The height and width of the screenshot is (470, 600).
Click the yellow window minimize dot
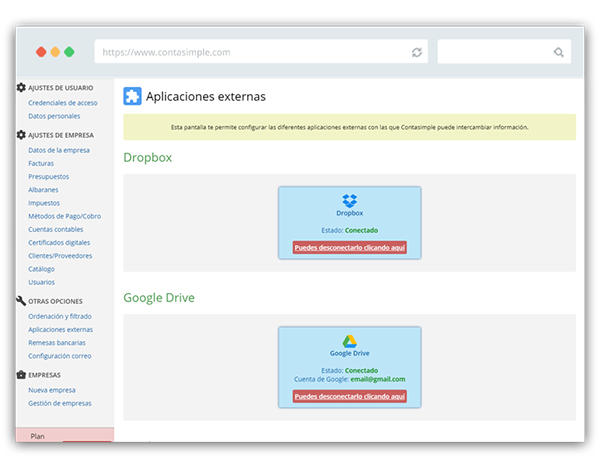55,52
